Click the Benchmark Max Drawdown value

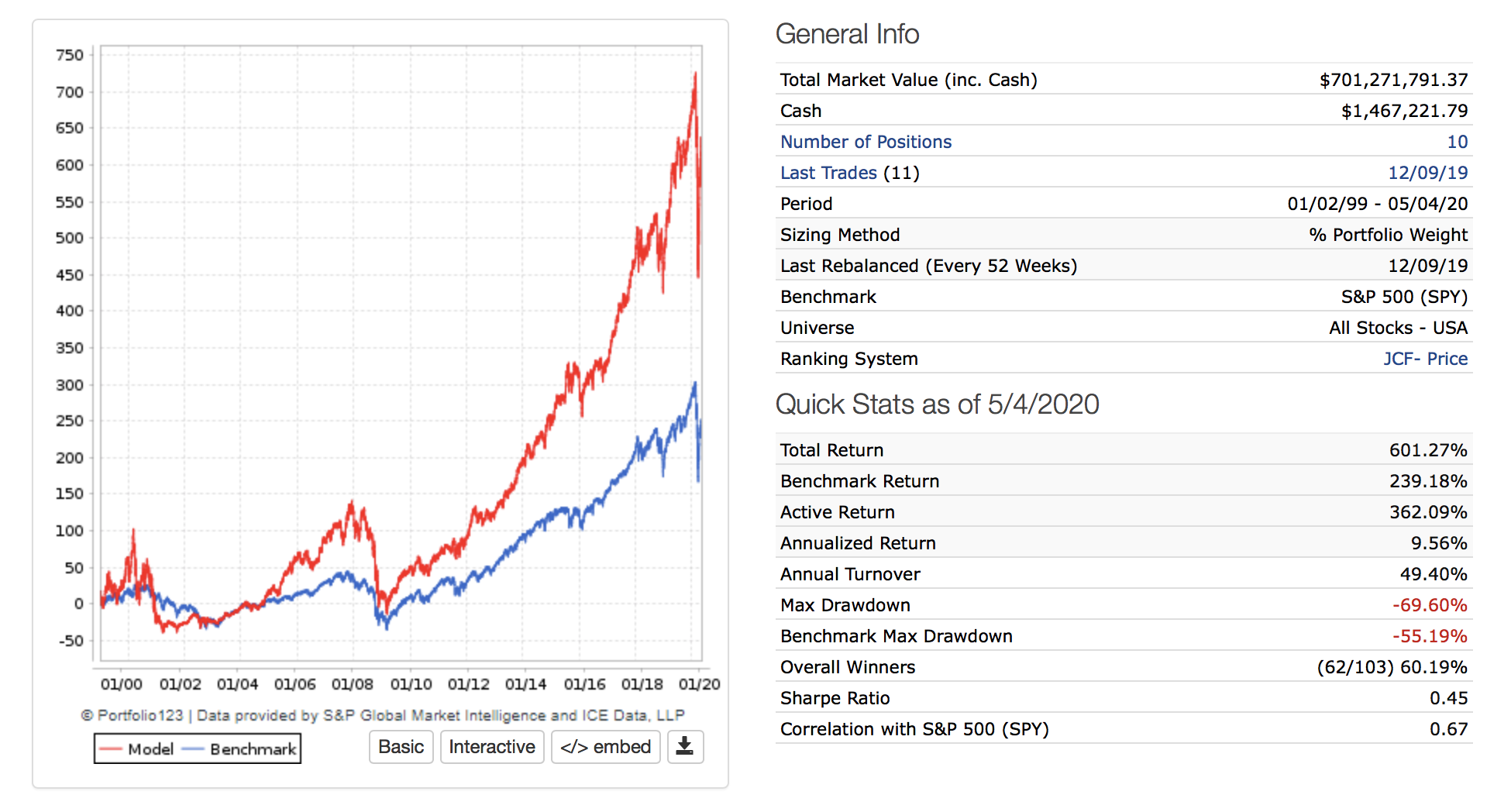pos(1429,636)
